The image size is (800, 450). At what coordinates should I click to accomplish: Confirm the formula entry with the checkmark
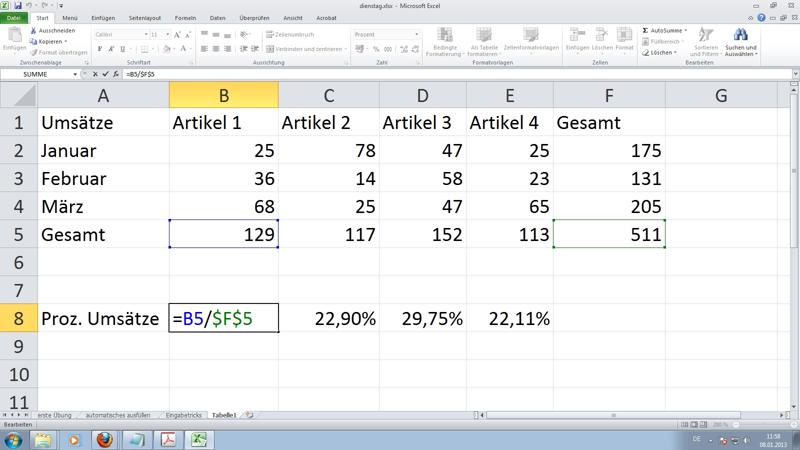coord(106,74)
